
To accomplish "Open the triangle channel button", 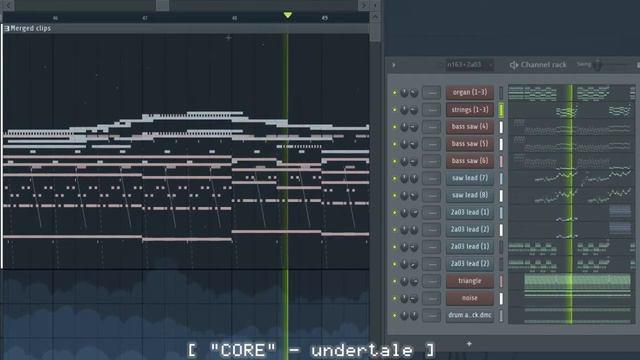I will click(x=469, y=281).
